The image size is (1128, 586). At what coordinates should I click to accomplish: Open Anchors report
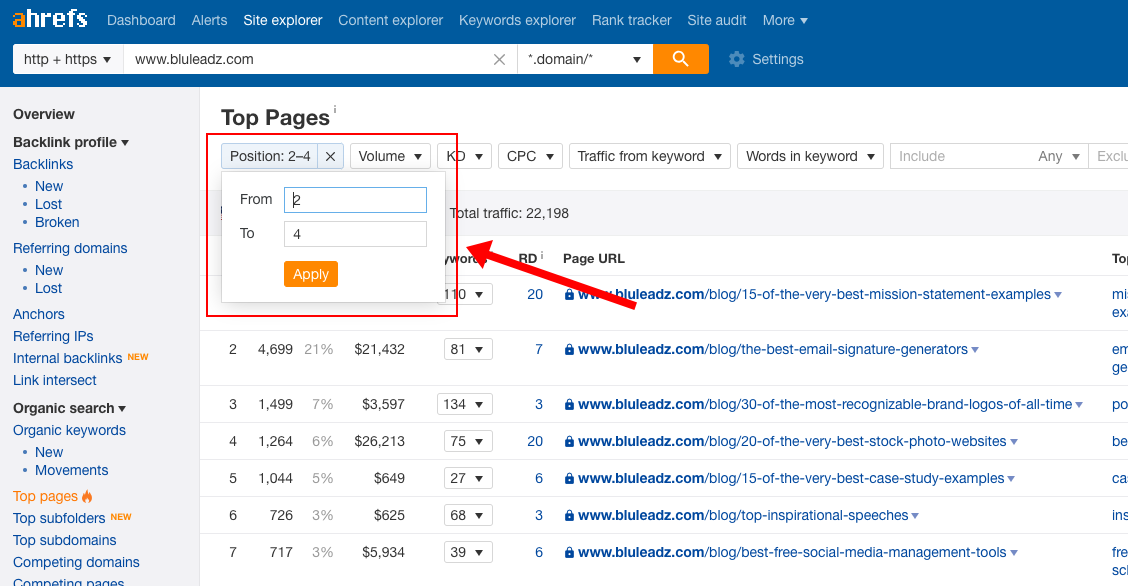[x=39, y=314]
